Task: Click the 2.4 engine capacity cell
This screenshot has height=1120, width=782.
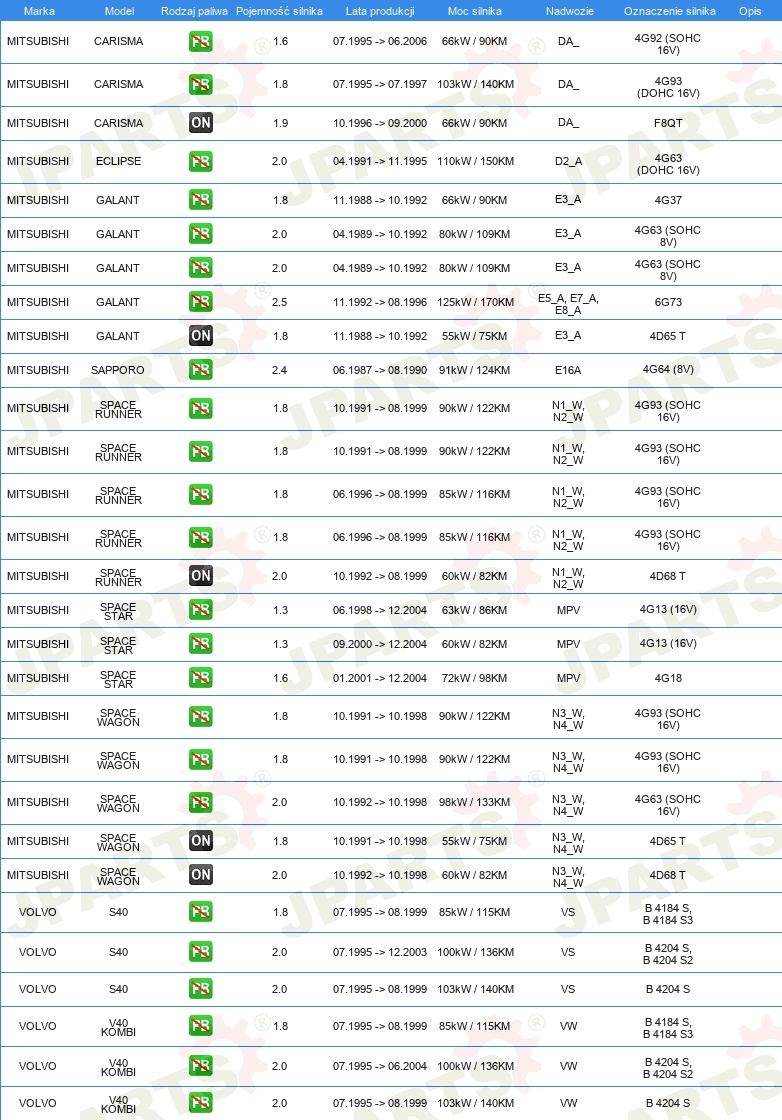Action: [x=279, y=370]
